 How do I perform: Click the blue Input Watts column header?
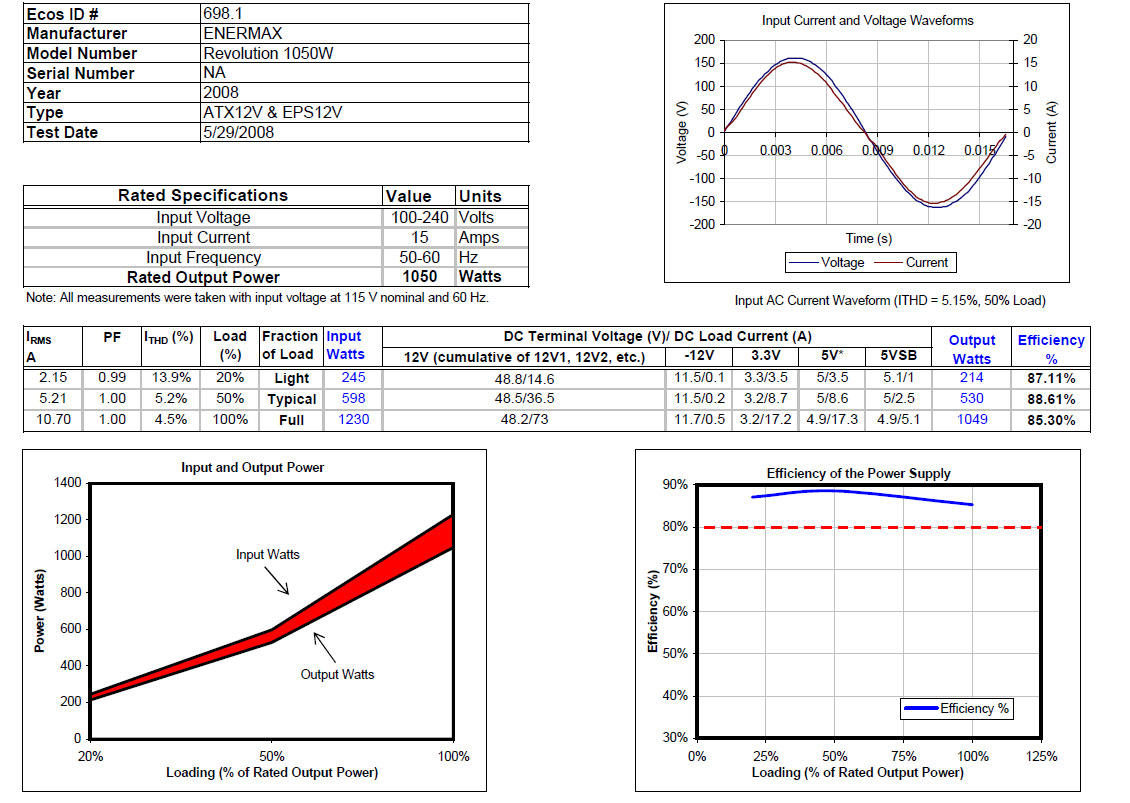click(x=345, y=345)
